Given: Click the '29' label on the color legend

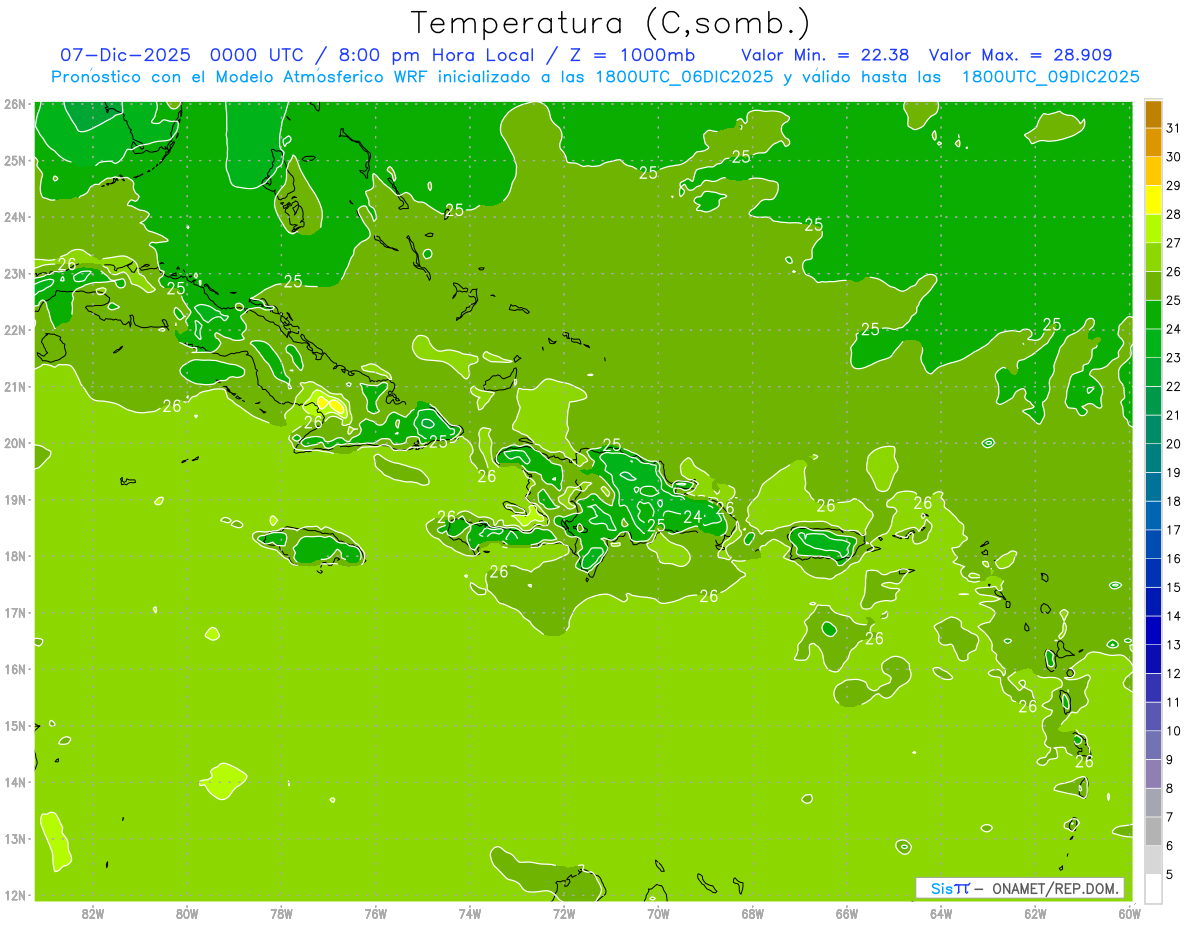Looking at the screenshot, I should click(x=1174, y=185).
